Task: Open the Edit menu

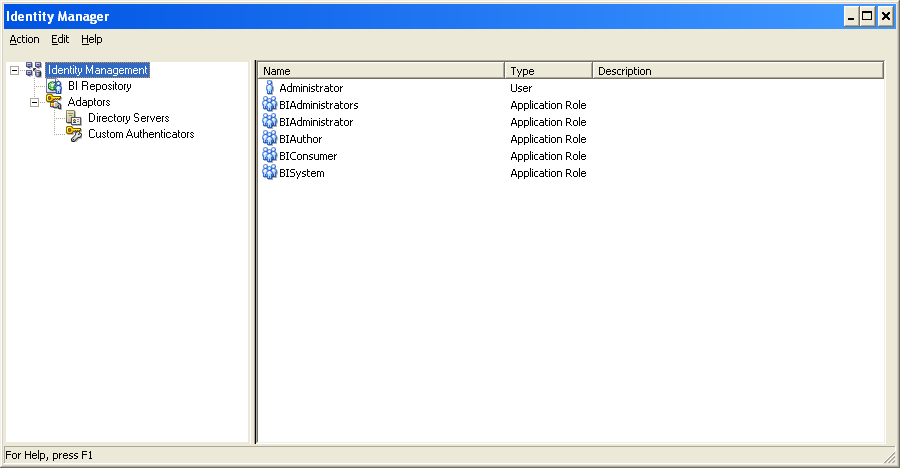Action: click(60, 39)
